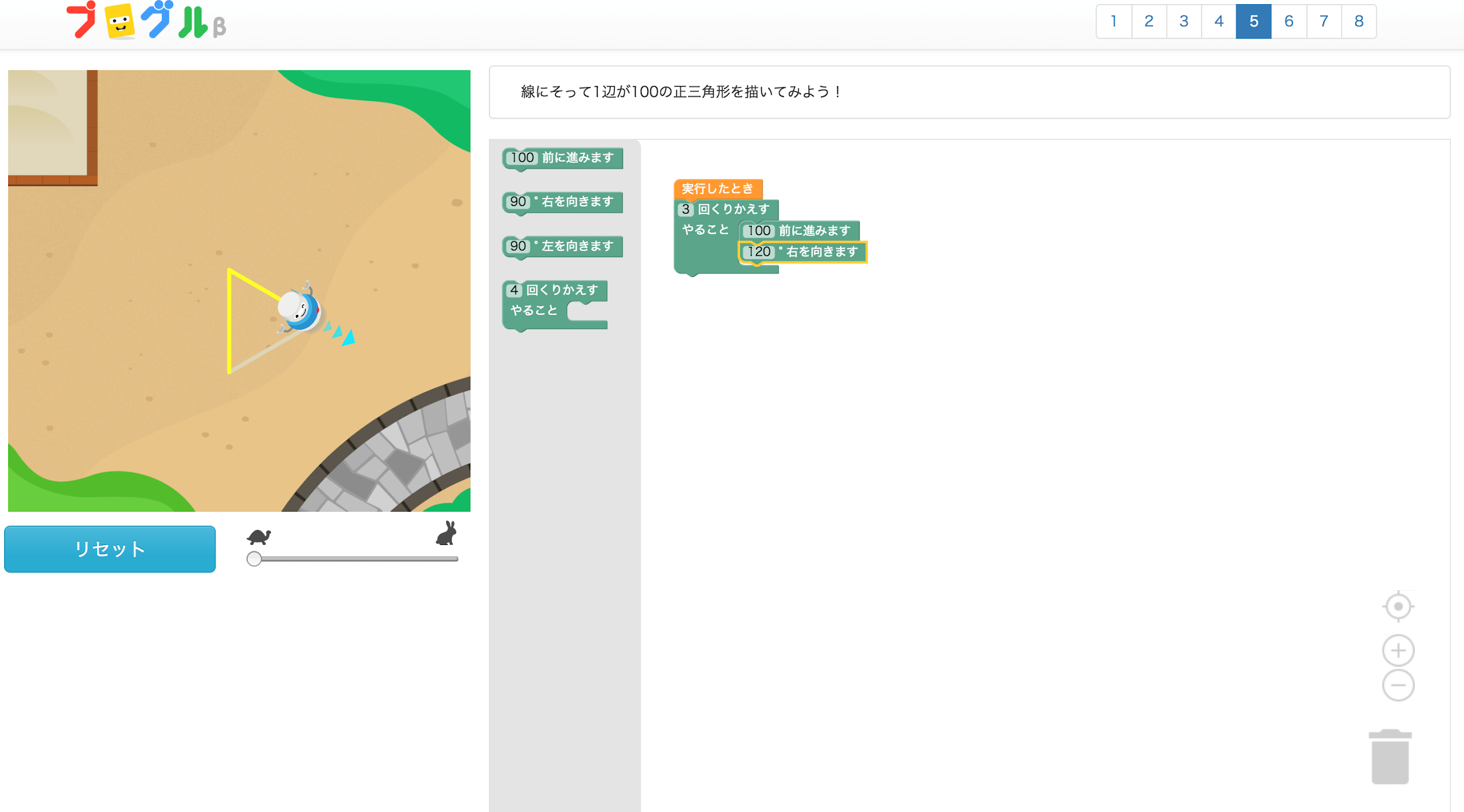Click the rabbit fast-speed icon
Image resolution: width=1464 pixels, height=812 pixels.
click(446, 533)
